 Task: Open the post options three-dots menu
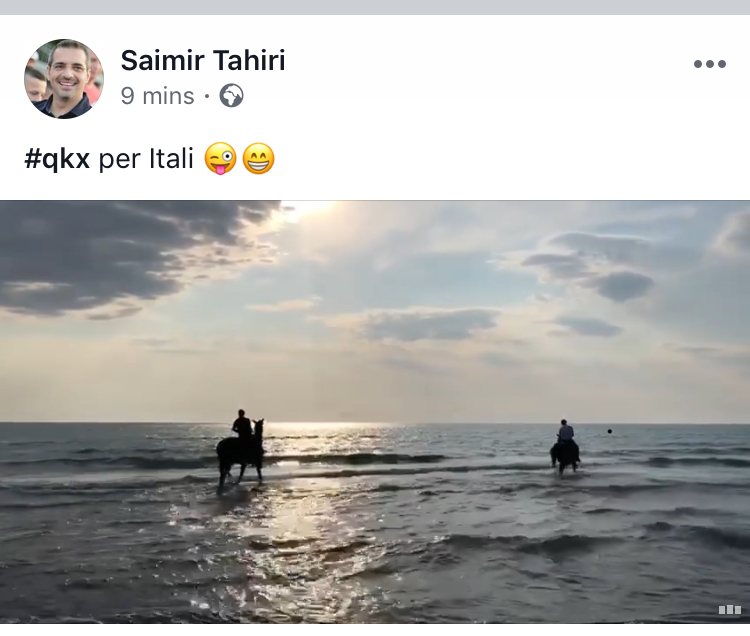coord(709,64)
